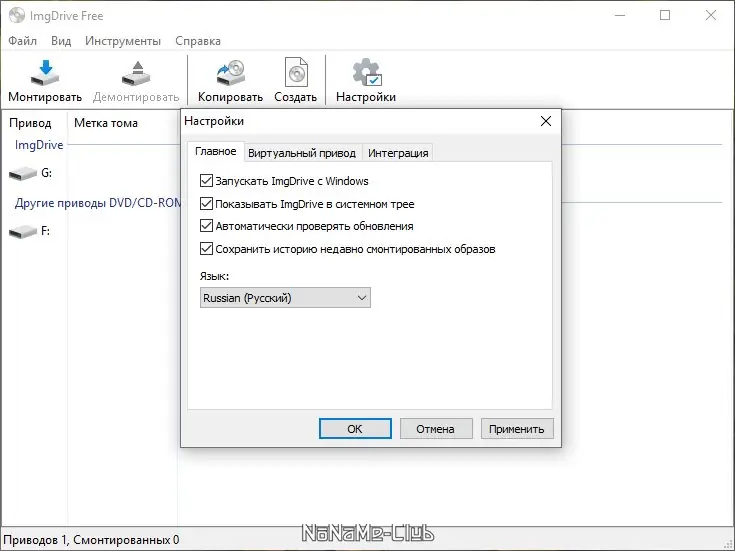
Task: Click the Привод column header
Action: tap(30, 123)
